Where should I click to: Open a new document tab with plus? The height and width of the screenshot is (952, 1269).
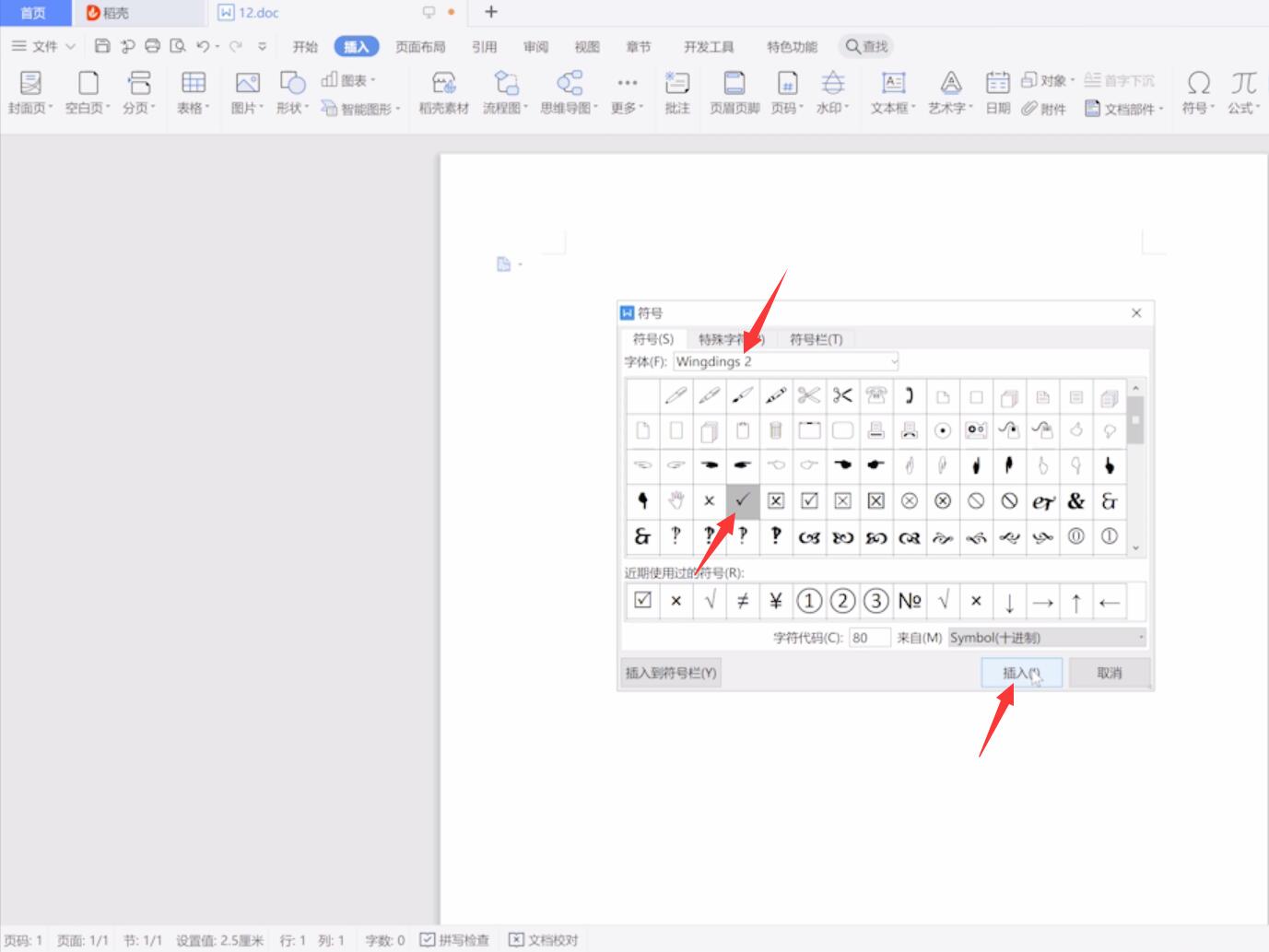[x=491, y=12]
